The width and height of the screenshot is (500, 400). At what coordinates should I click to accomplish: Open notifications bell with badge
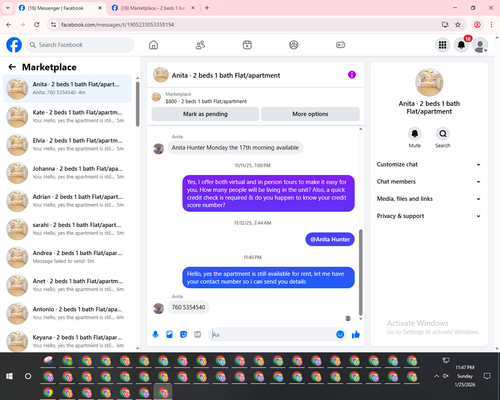tap(461, 45)
